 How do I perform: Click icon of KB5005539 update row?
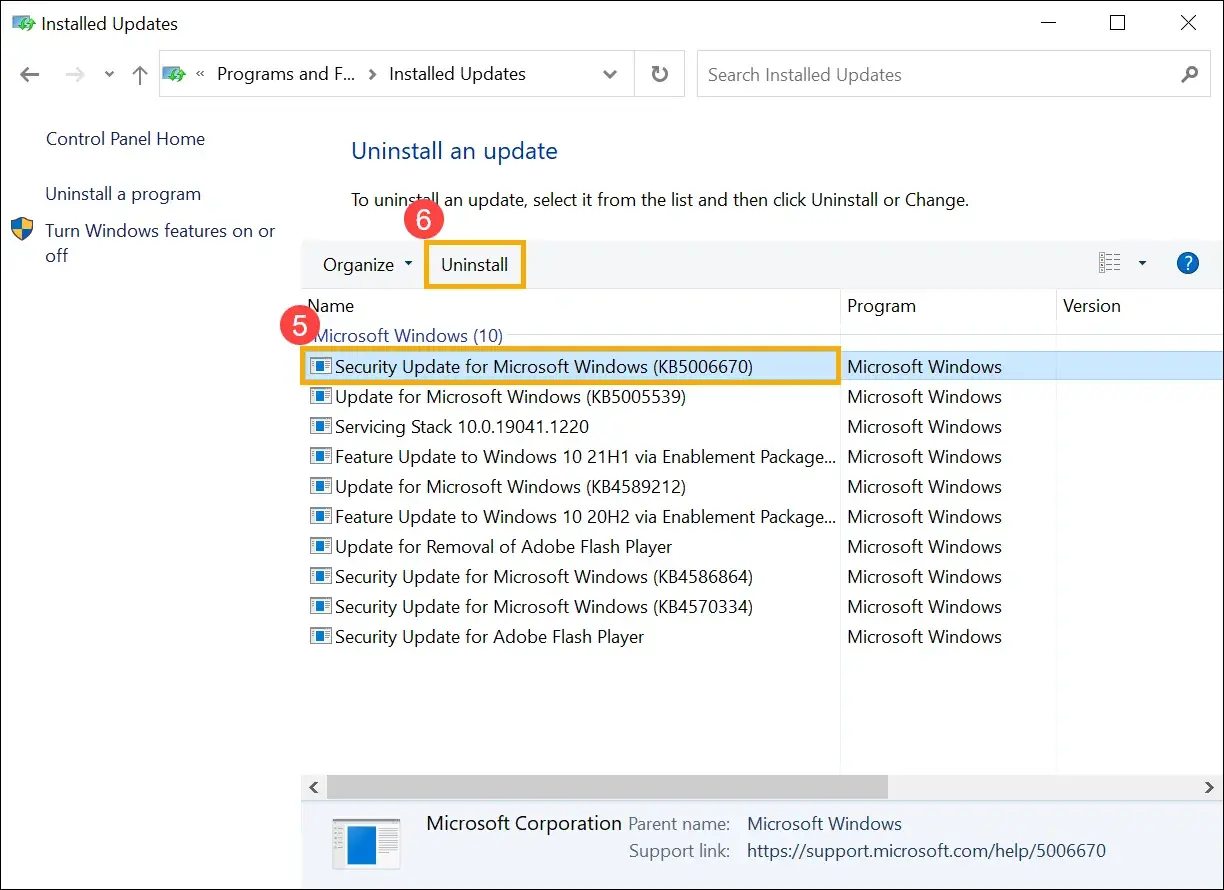tap(320, 396)
